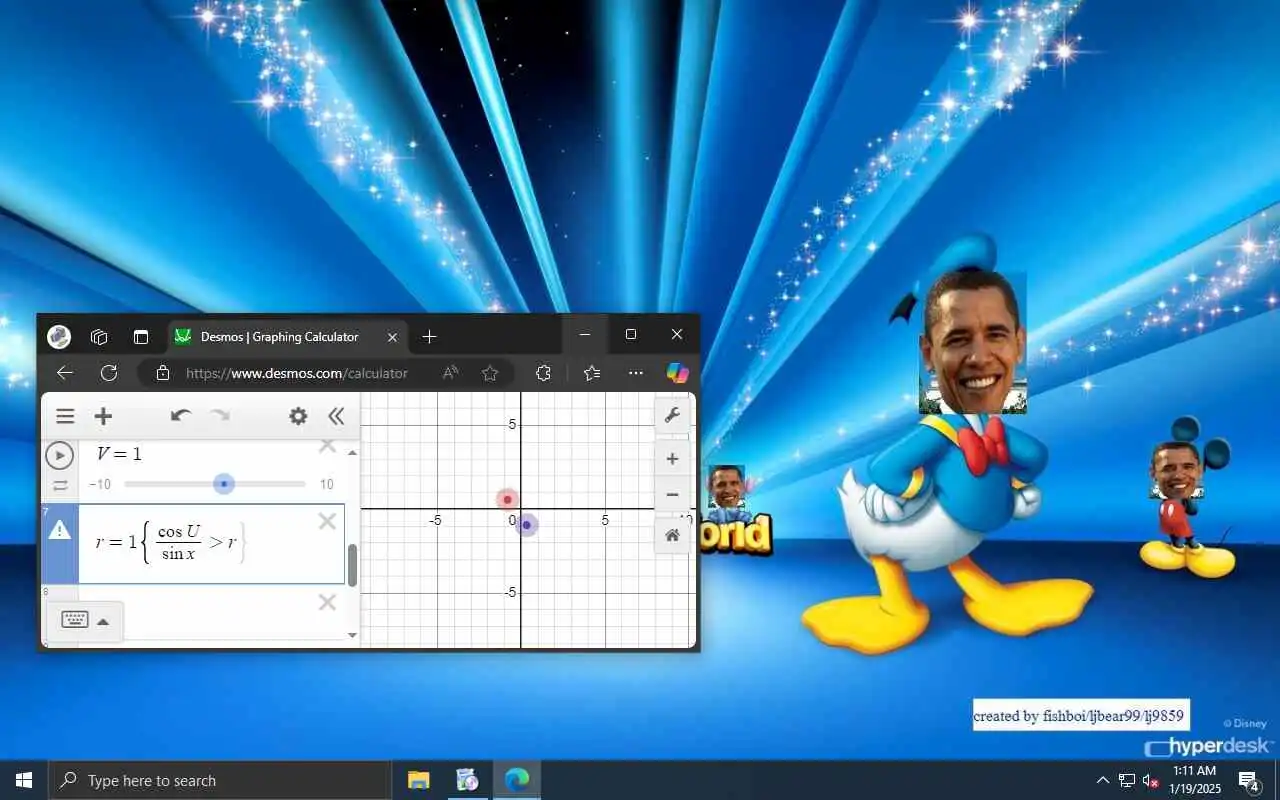The image size is (1280, 800).
Task: Click the V slider upper bound 10
Action: tap(326, 484)
